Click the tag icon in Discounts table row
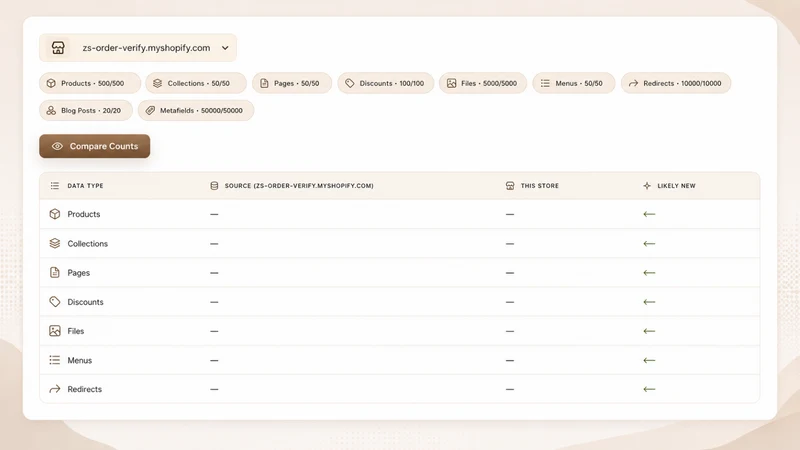Viewport: 800px width, 450px height. pyautogui.click(x=55, y=302)
